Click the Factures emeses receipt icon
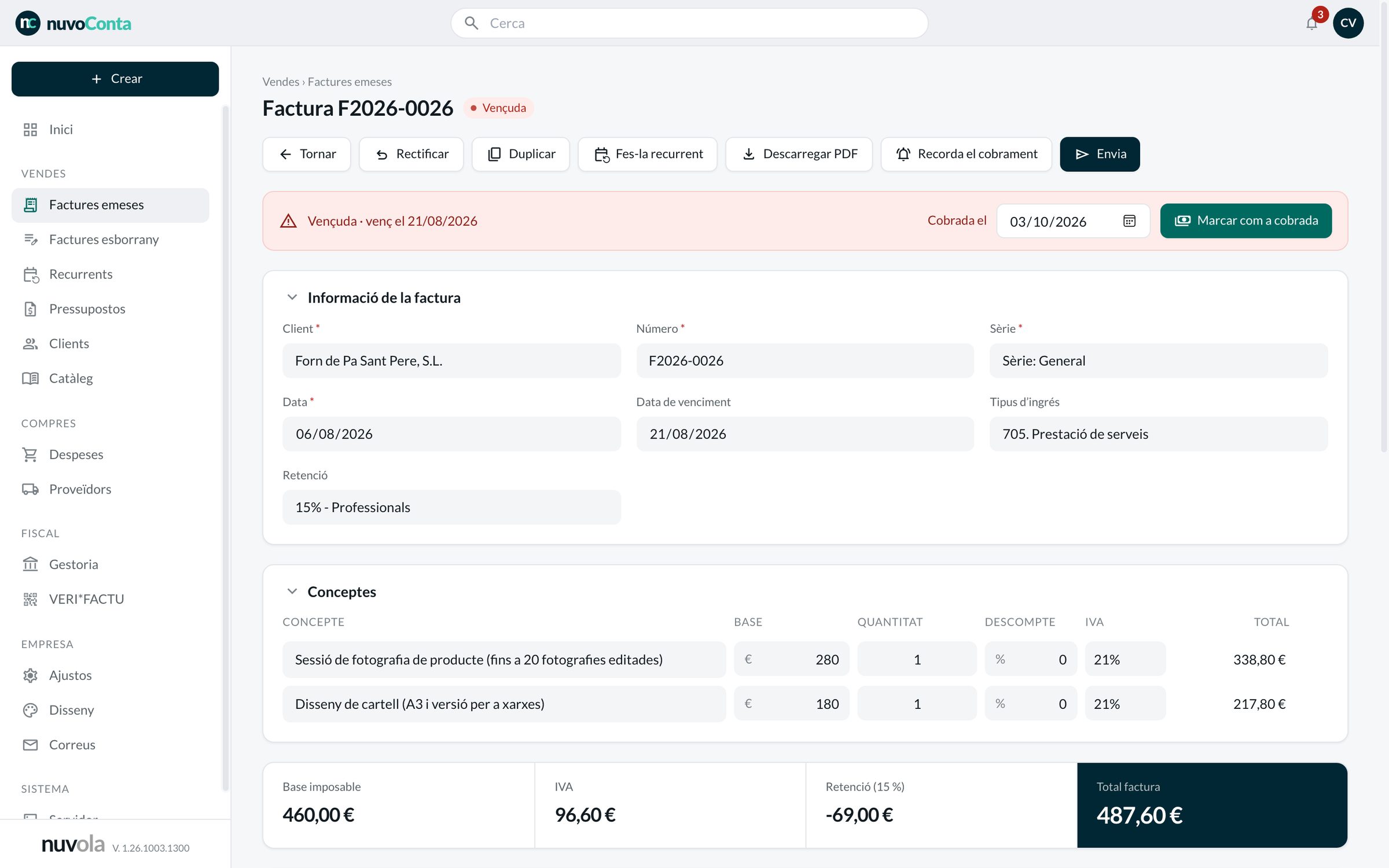Screen dimensions: 1389x868 pos(30,205)
